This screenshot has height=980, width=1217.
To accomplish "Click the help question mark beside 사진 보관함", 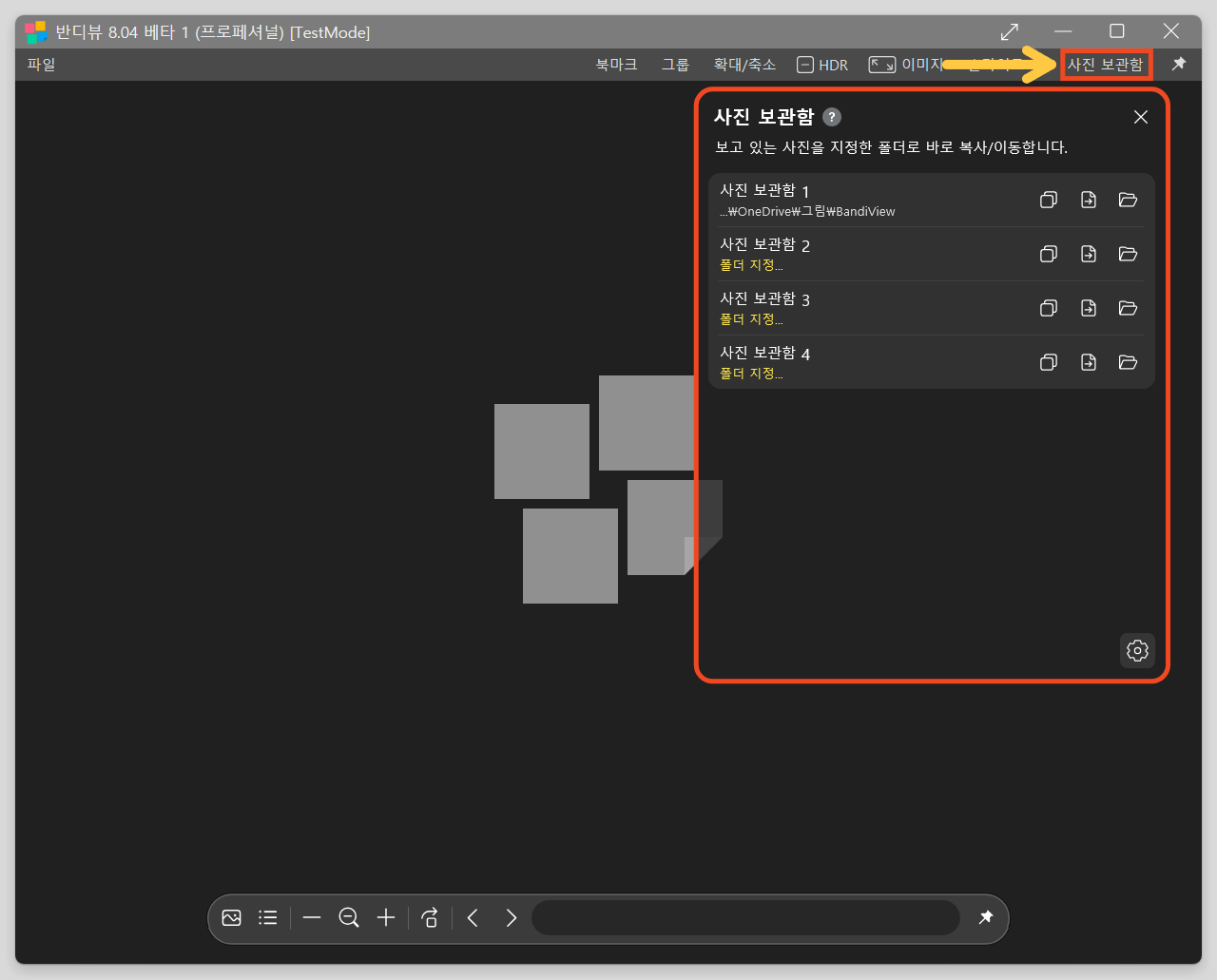I will pyautogui.click(x=832, y=117).
